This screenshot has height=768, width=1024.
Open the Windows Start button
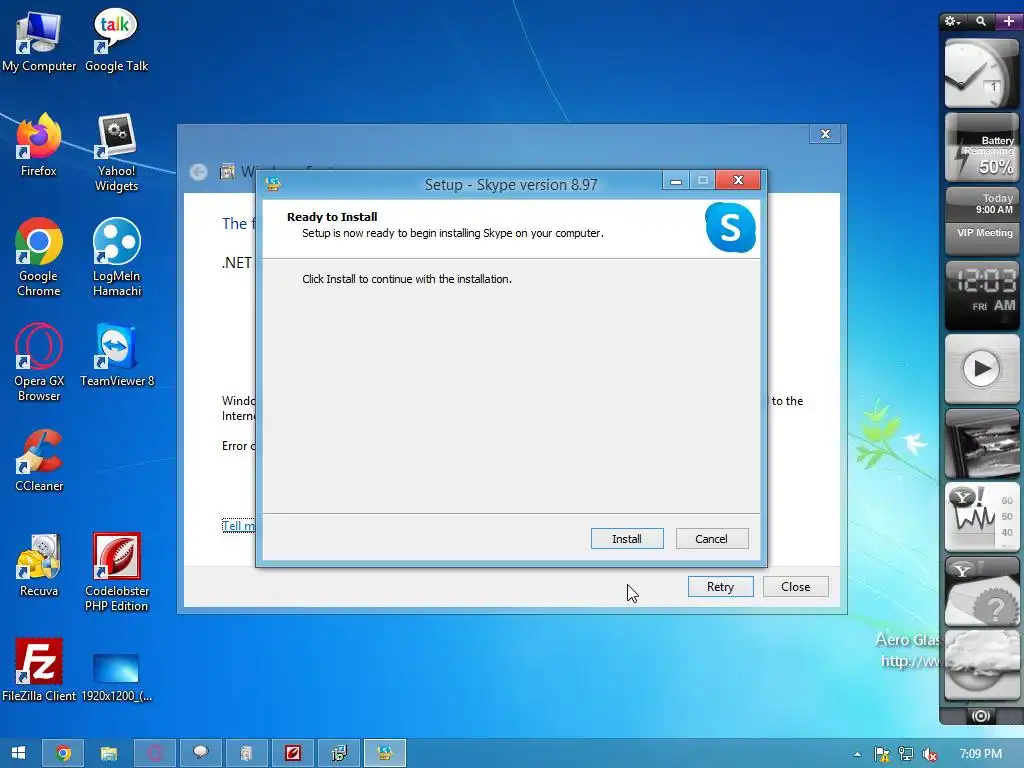click(18, 753)
